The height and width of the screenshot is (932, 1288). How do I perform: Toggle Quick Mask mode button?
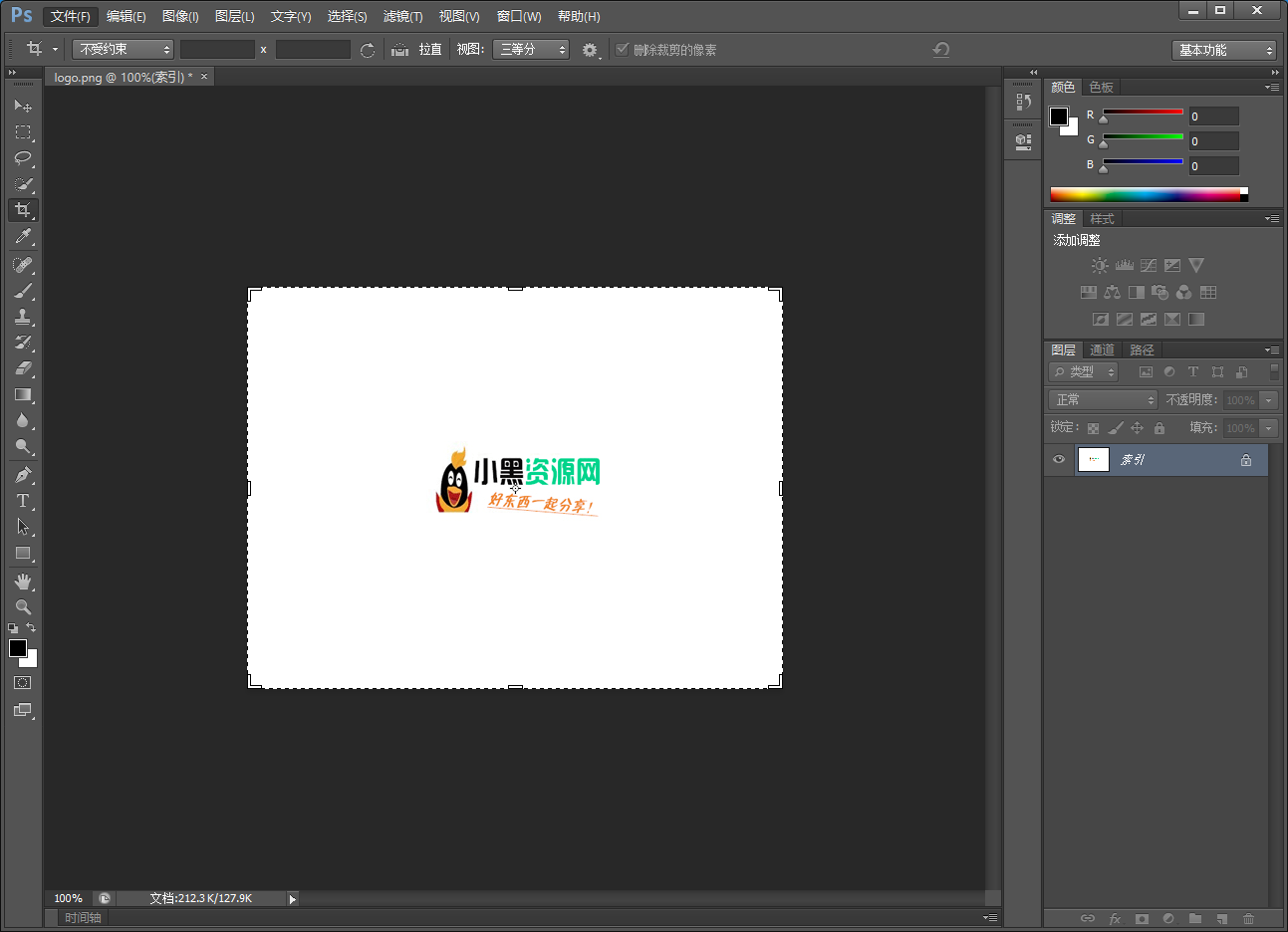23,683
